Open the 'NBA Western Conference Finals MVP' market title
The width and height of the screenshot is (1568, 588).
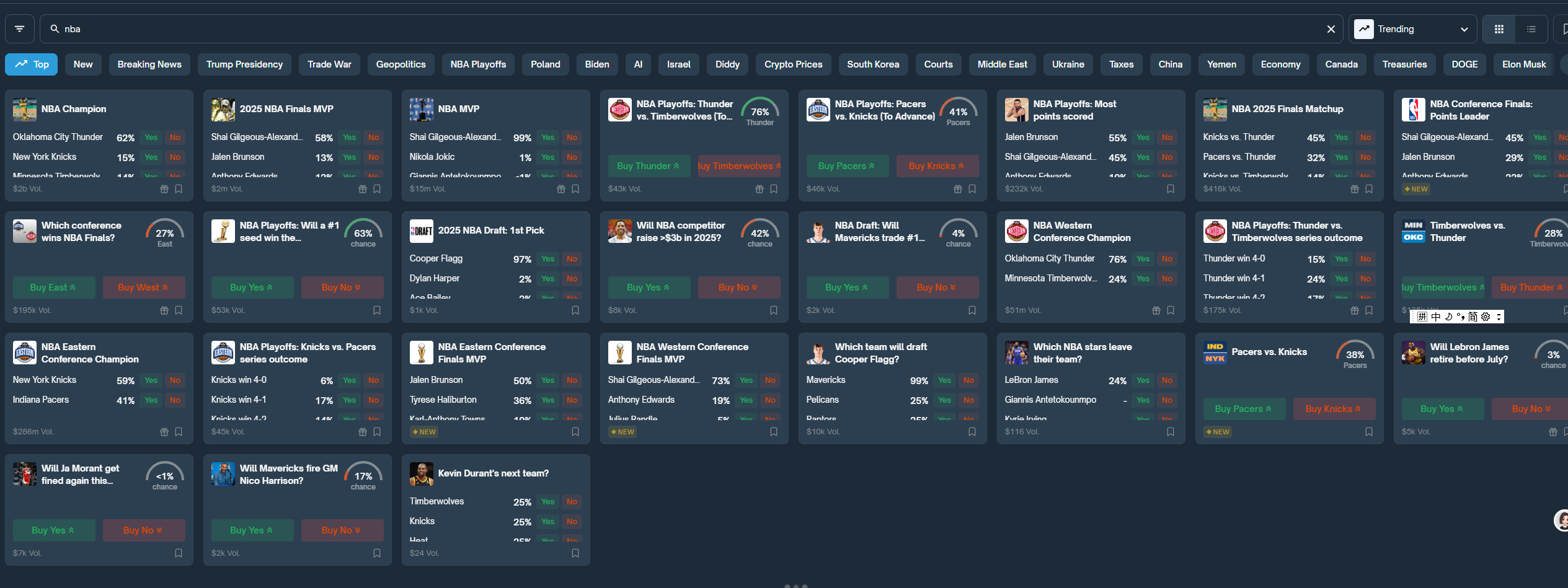pyautogui.click(x=693, y=353)
